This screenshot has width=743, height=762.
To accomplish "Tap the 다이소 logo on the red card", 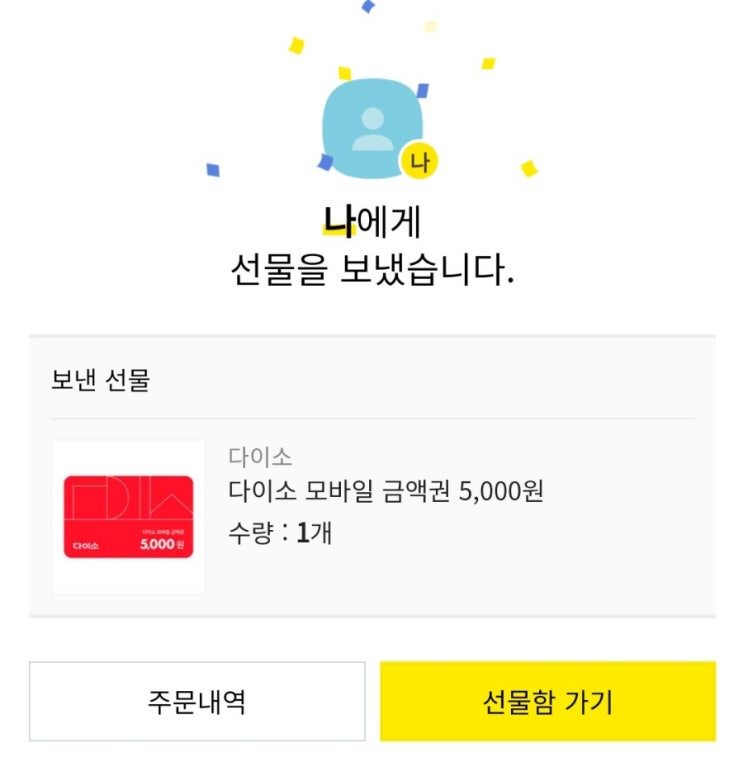I will point(86,546).
